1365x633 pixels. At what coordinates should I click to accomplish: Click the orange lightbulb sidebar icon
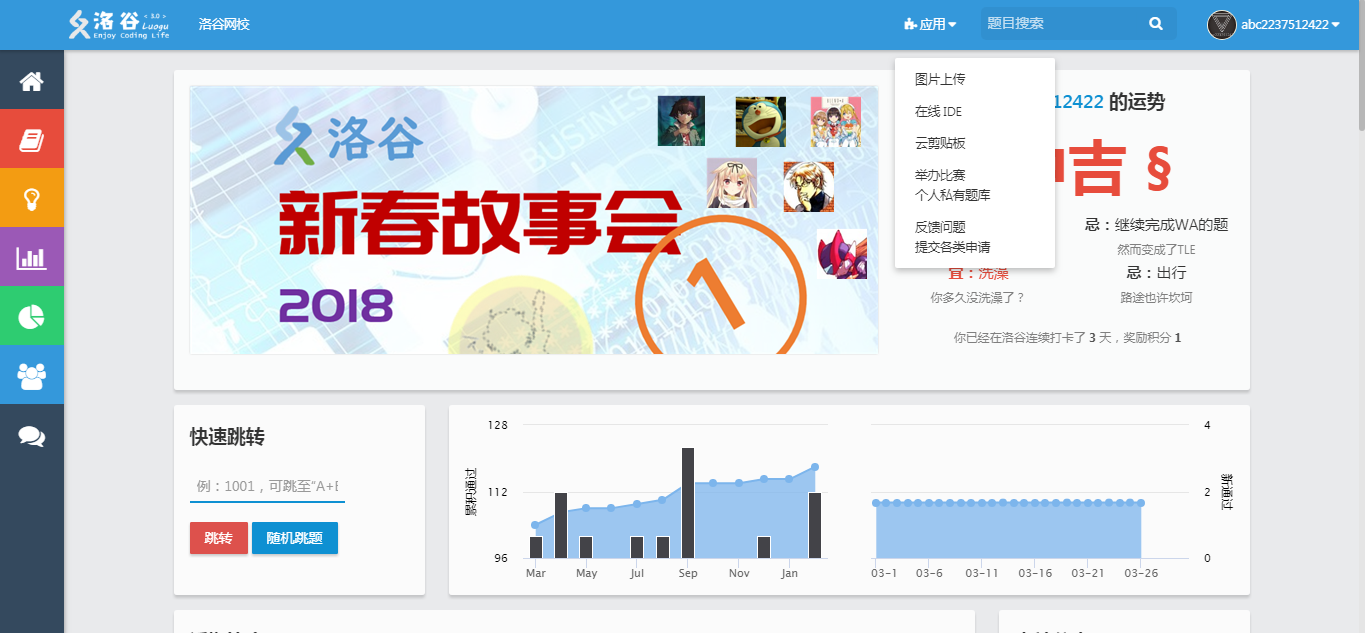[x=32, y=199]
